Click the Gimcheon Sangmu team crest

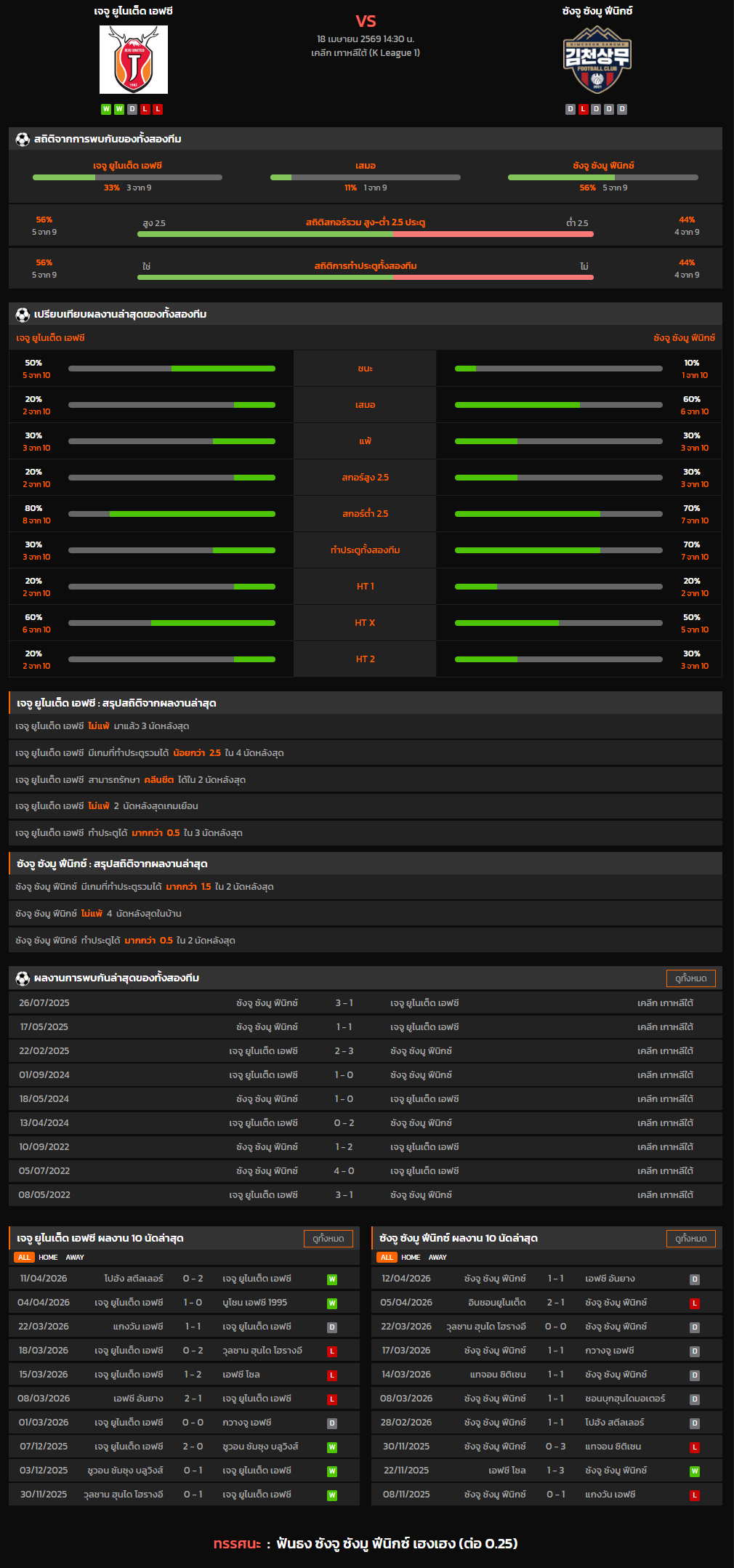(x=597, y=60)
